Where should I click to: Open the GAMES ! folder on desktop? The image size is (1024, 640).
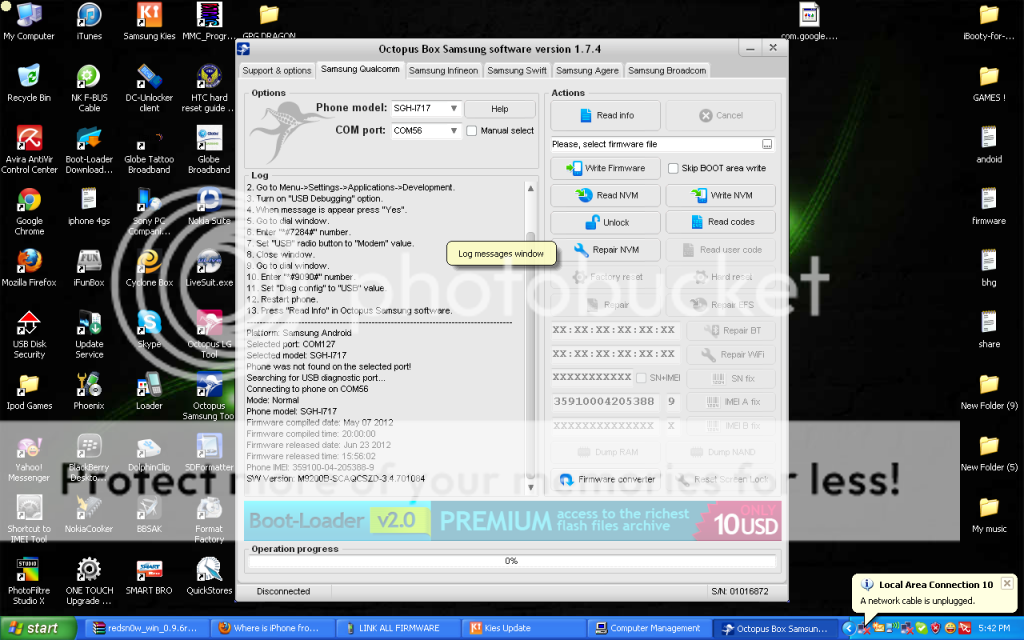tap(989, 84)
